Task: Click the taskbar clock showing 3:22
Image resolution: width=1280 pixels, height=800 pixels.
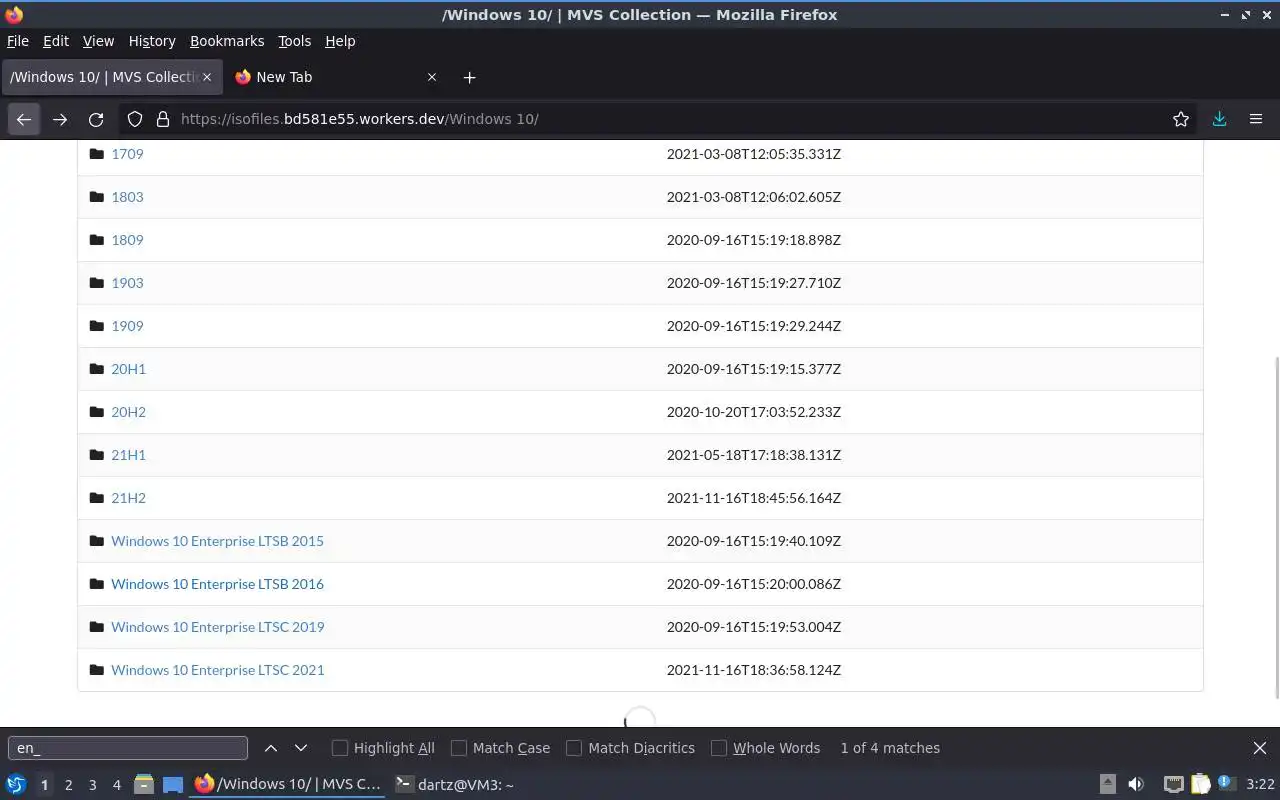Action: point(1260,785)
